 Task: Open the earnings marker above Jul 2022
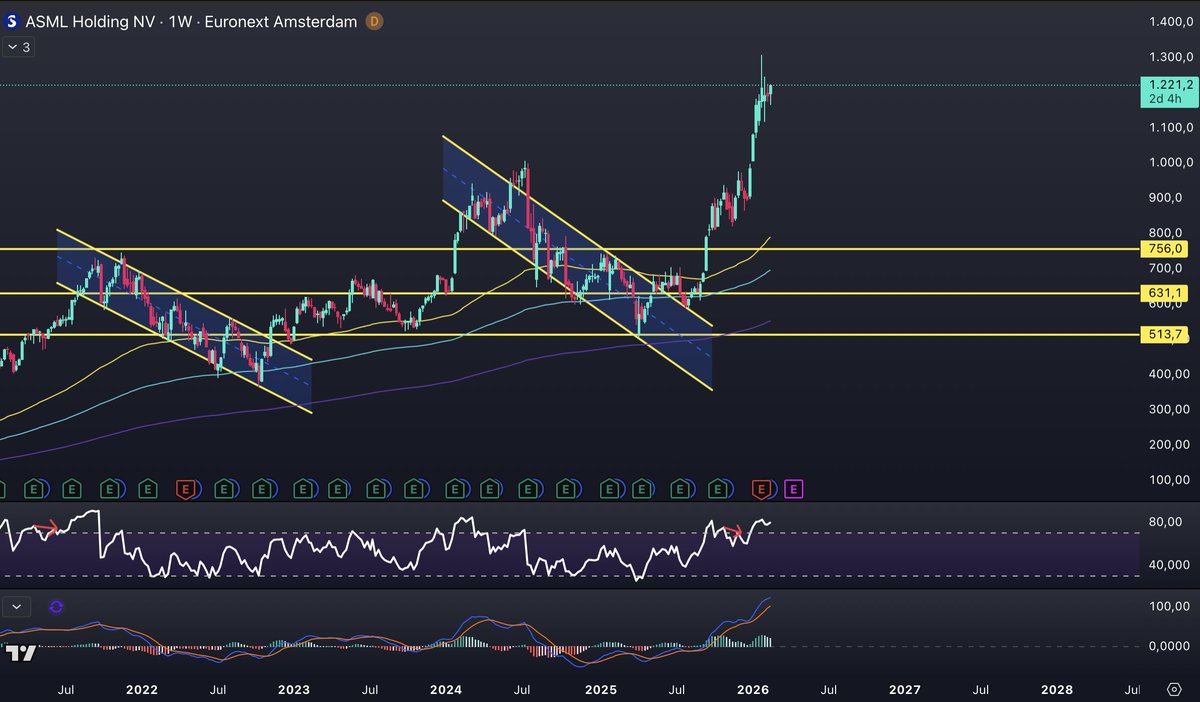click(x=223, y=488)
